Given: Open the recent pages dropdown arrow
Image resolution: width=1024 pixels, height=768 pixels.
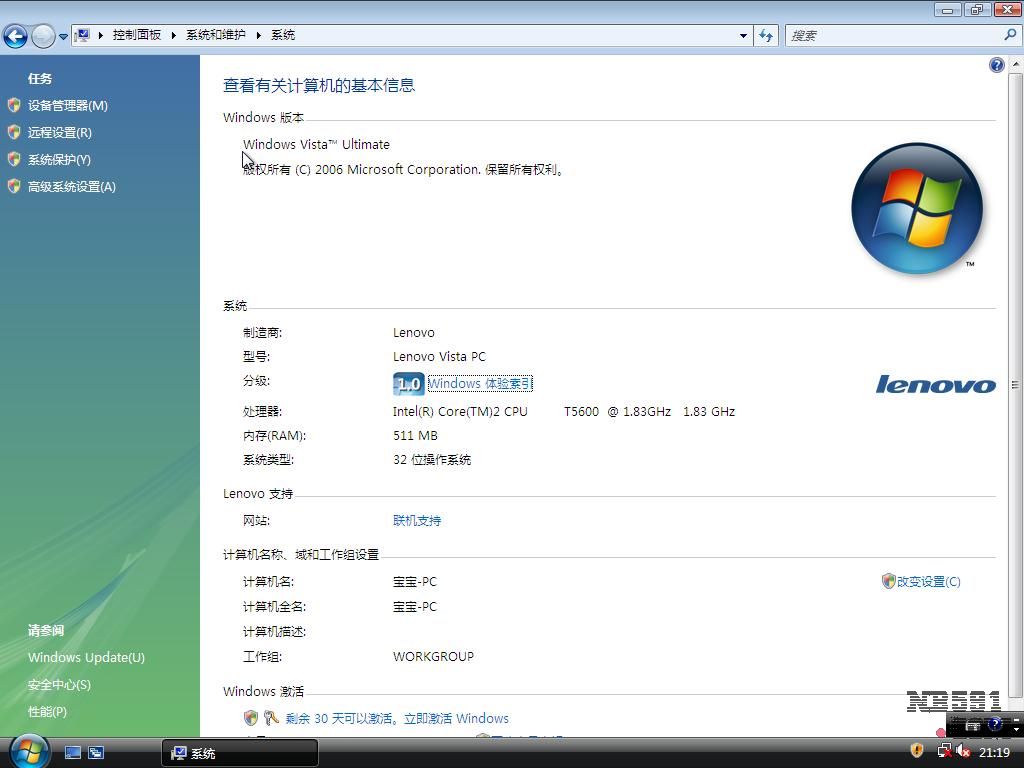Looking at the screenshot, I should [63, 36].
